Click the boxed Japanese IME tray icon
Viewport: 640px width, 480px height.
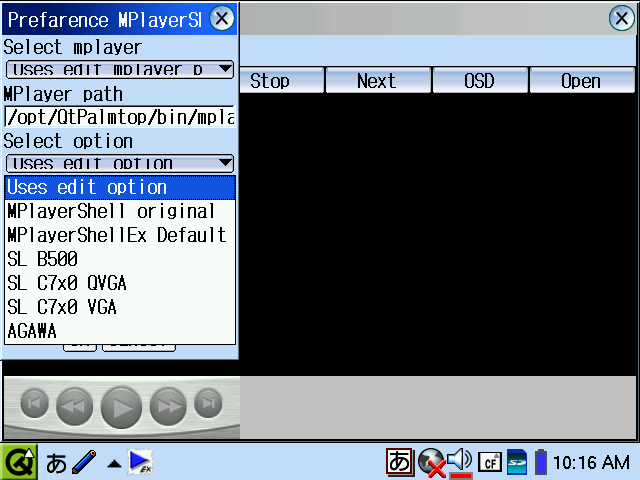400,462
